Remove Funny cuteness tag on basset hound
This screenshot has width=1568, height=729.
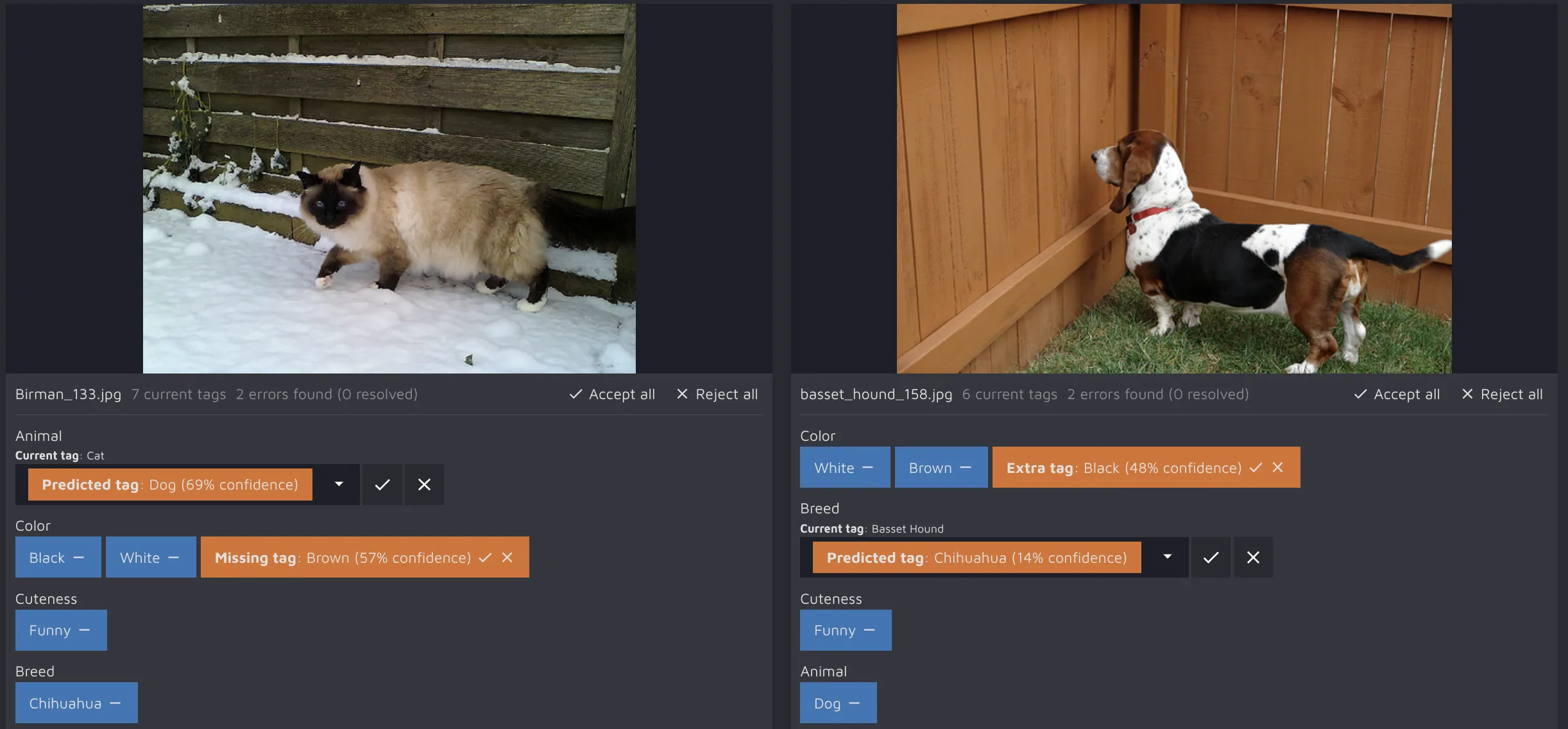click(x=869, y=631)
